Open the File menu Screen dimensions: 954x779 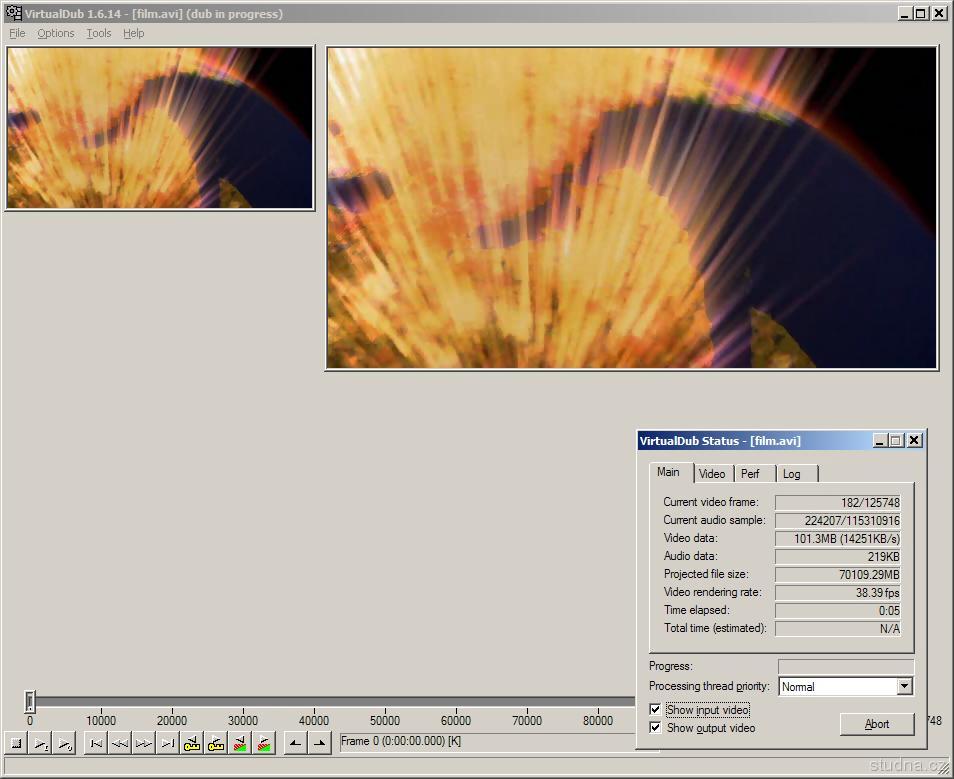tap(17, 33)
